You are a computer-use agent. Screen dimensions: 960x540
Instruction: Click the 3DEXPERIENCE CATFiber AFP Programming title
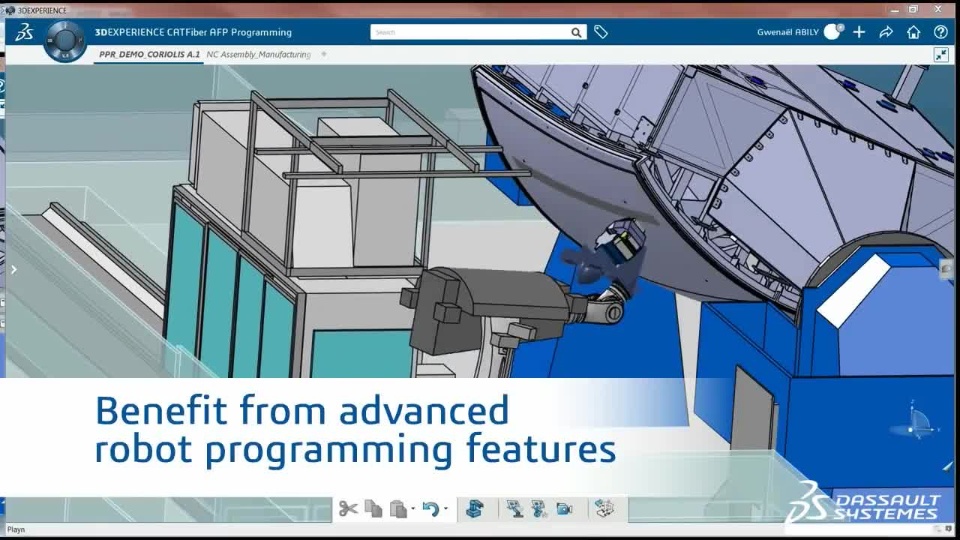tap(193, 32)
